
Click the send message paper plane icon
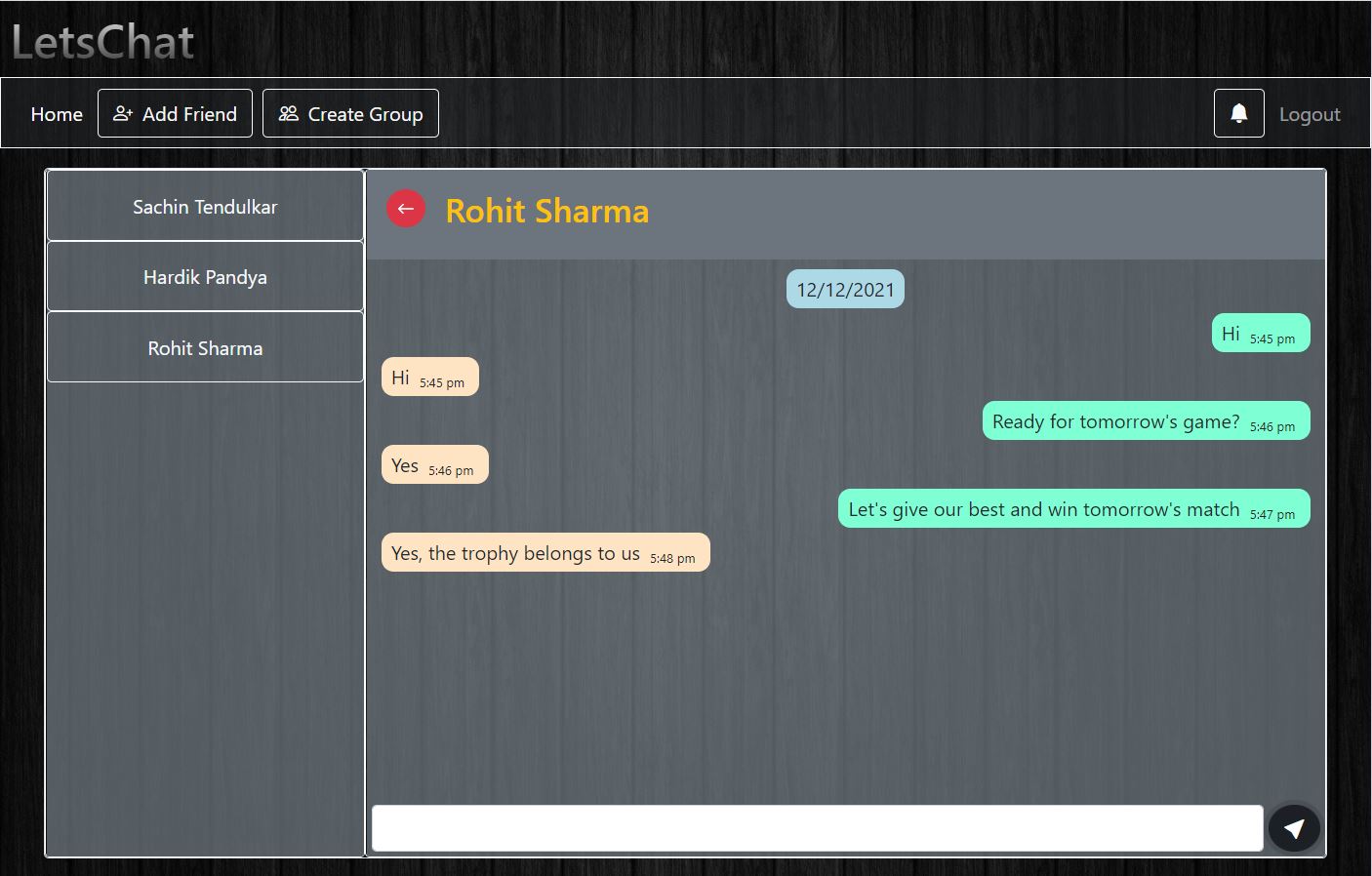click(1294, 828)
